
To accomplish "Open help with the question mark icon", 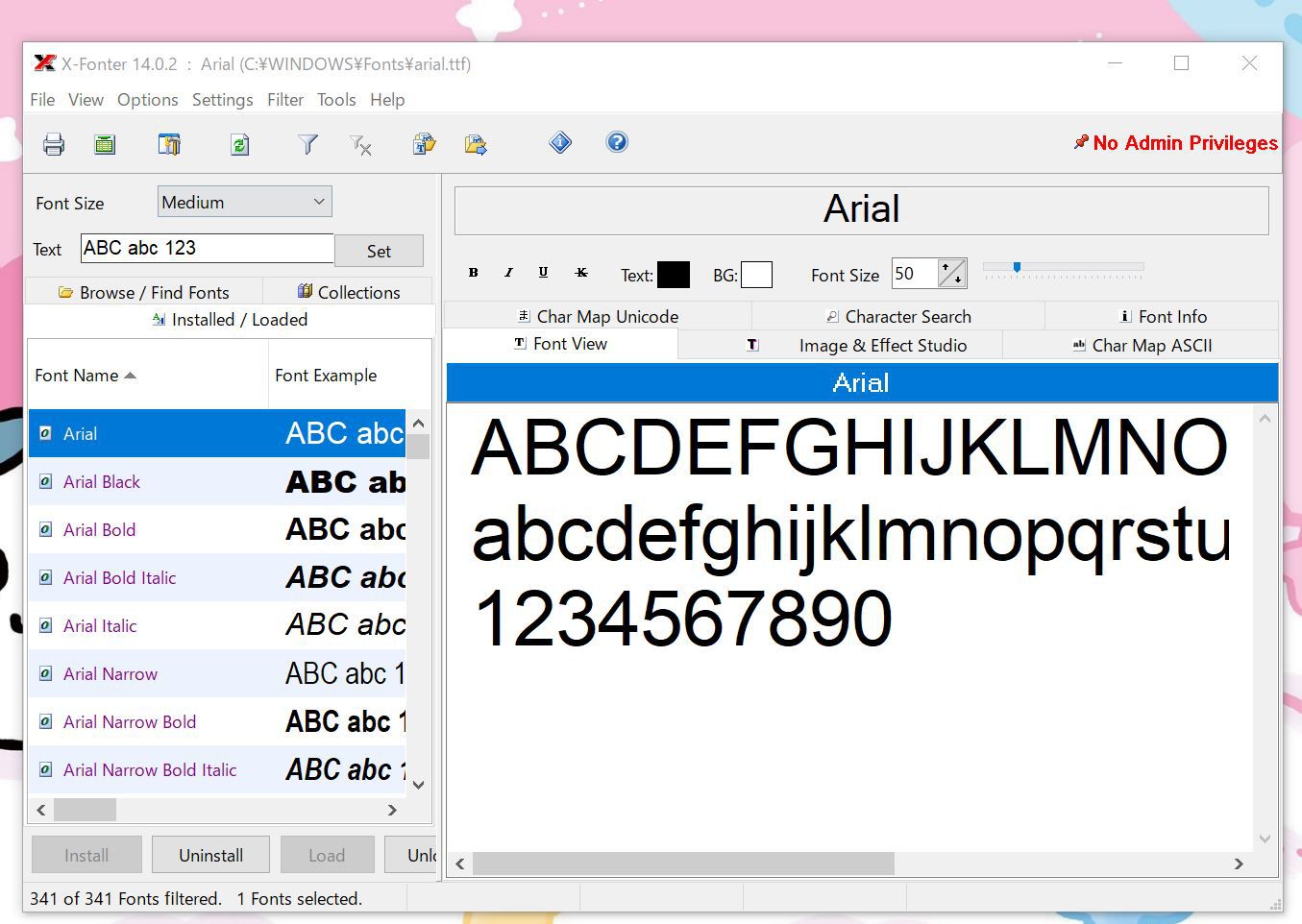I will click(617, 142).
